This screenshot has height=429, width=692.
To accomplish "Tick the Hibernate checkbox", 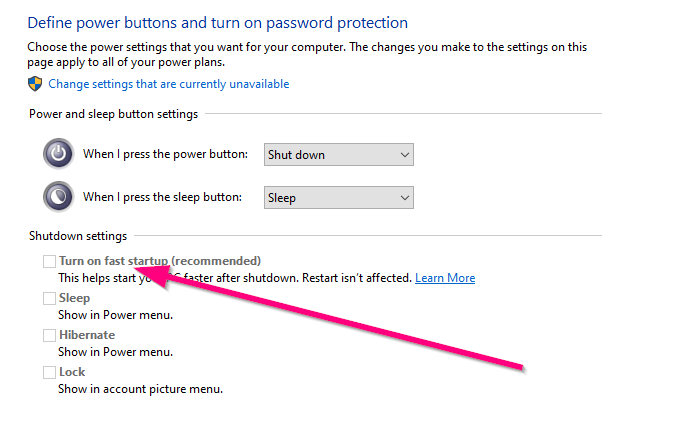I will (x=49, y=335).
